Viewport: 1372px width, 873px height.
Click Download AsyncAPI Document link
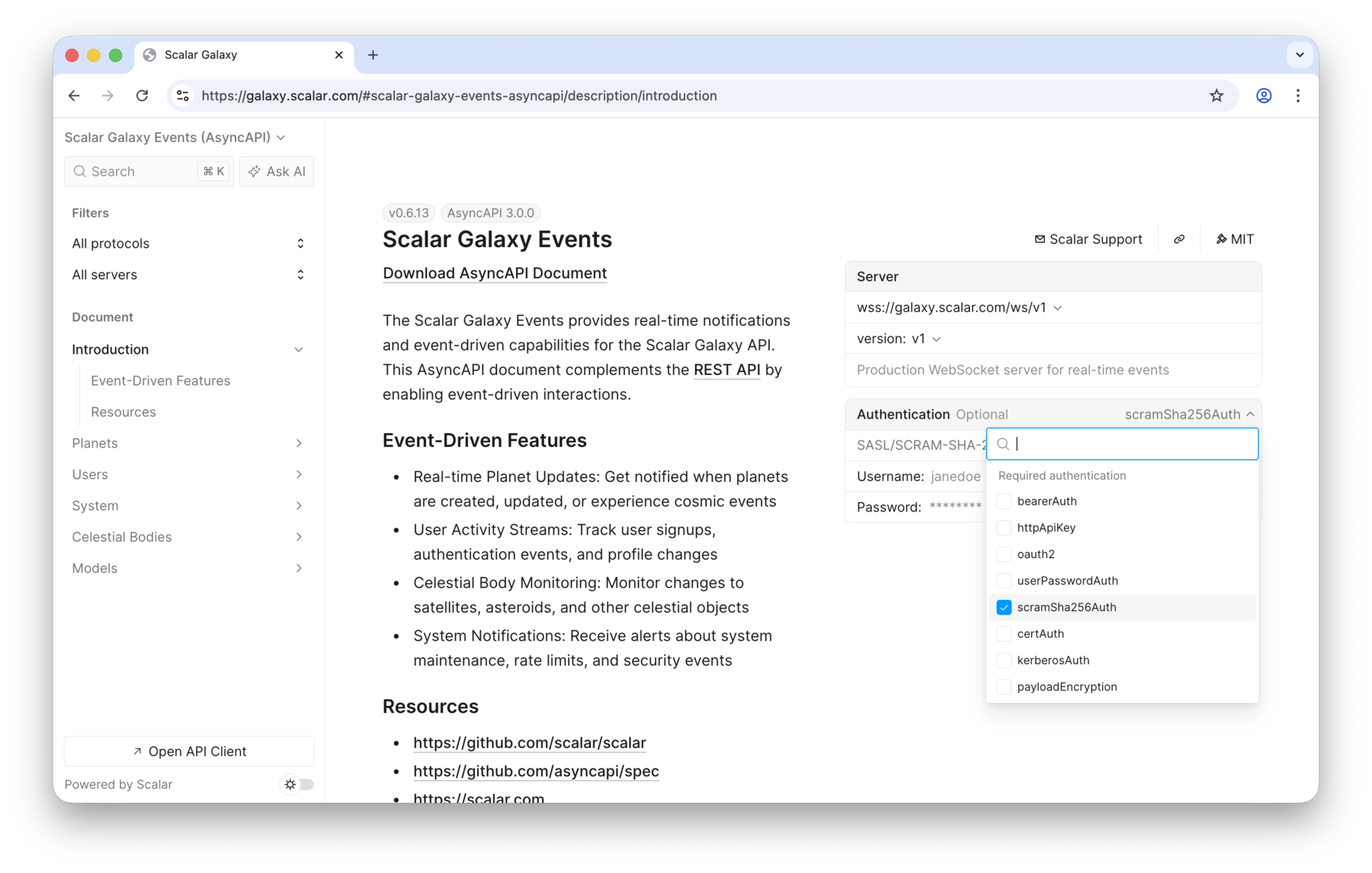(x=495, y=274)
